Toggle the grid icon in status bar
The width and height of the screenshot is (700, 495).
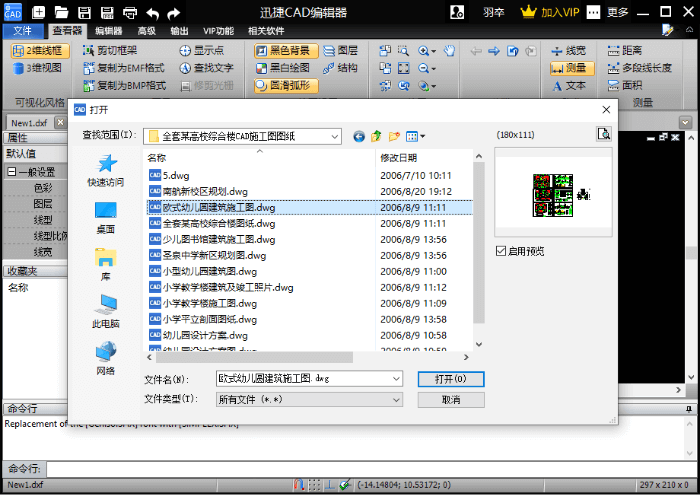[314, 484]
